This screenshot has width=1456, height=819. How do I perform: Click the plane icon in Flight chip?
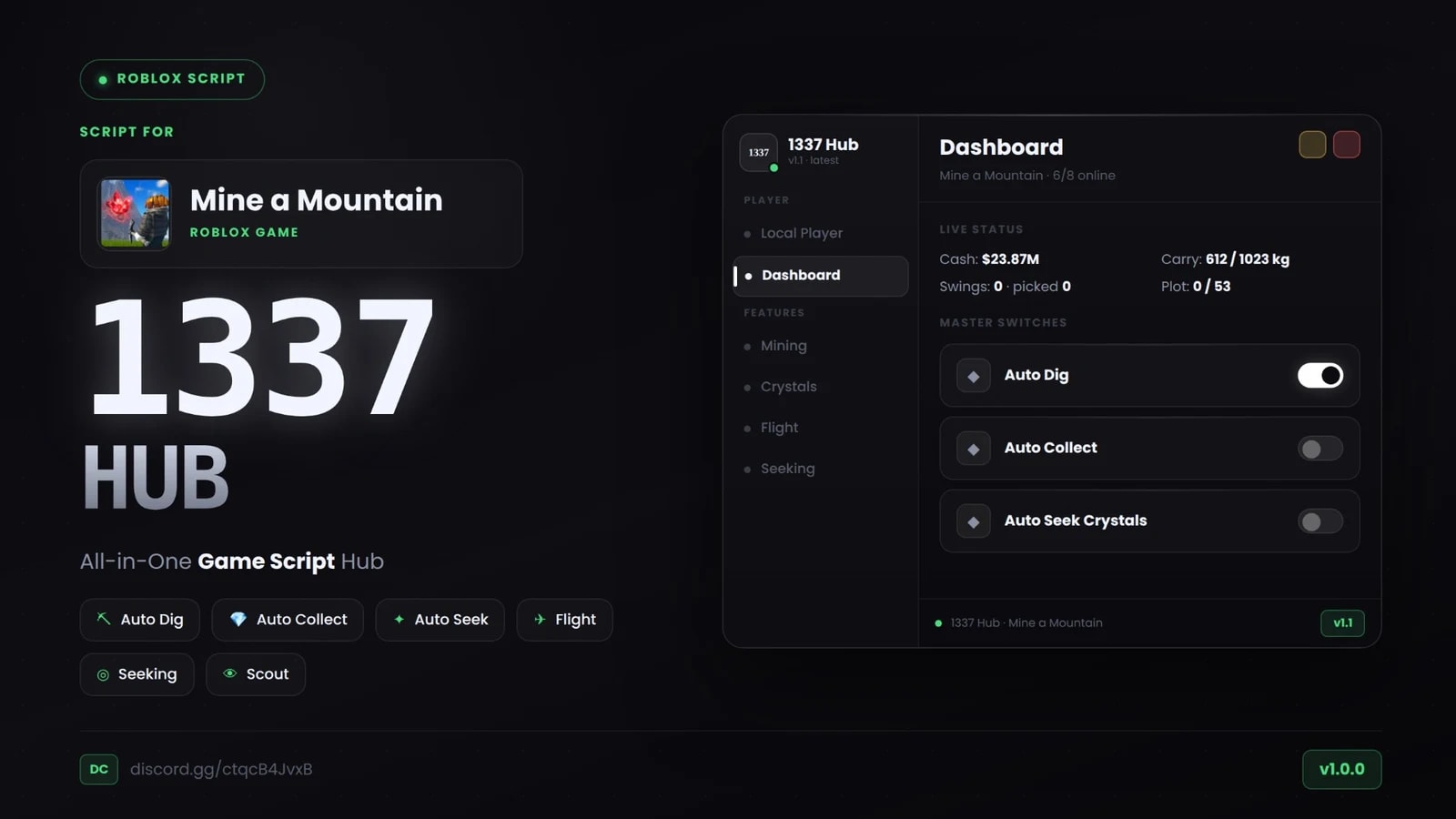(540, 619)
